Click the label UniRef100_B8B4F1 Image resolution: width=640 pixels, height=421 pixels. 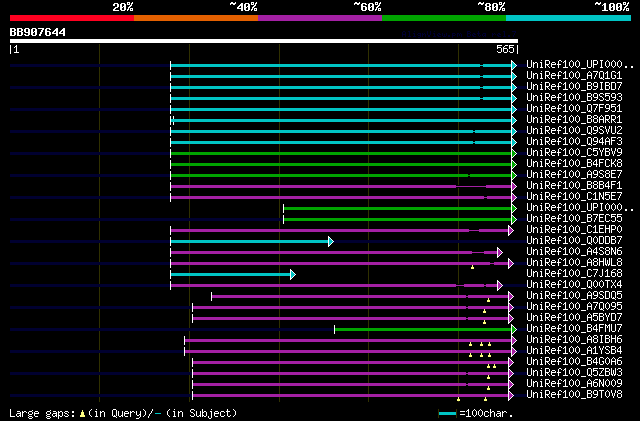pos(574,186)
